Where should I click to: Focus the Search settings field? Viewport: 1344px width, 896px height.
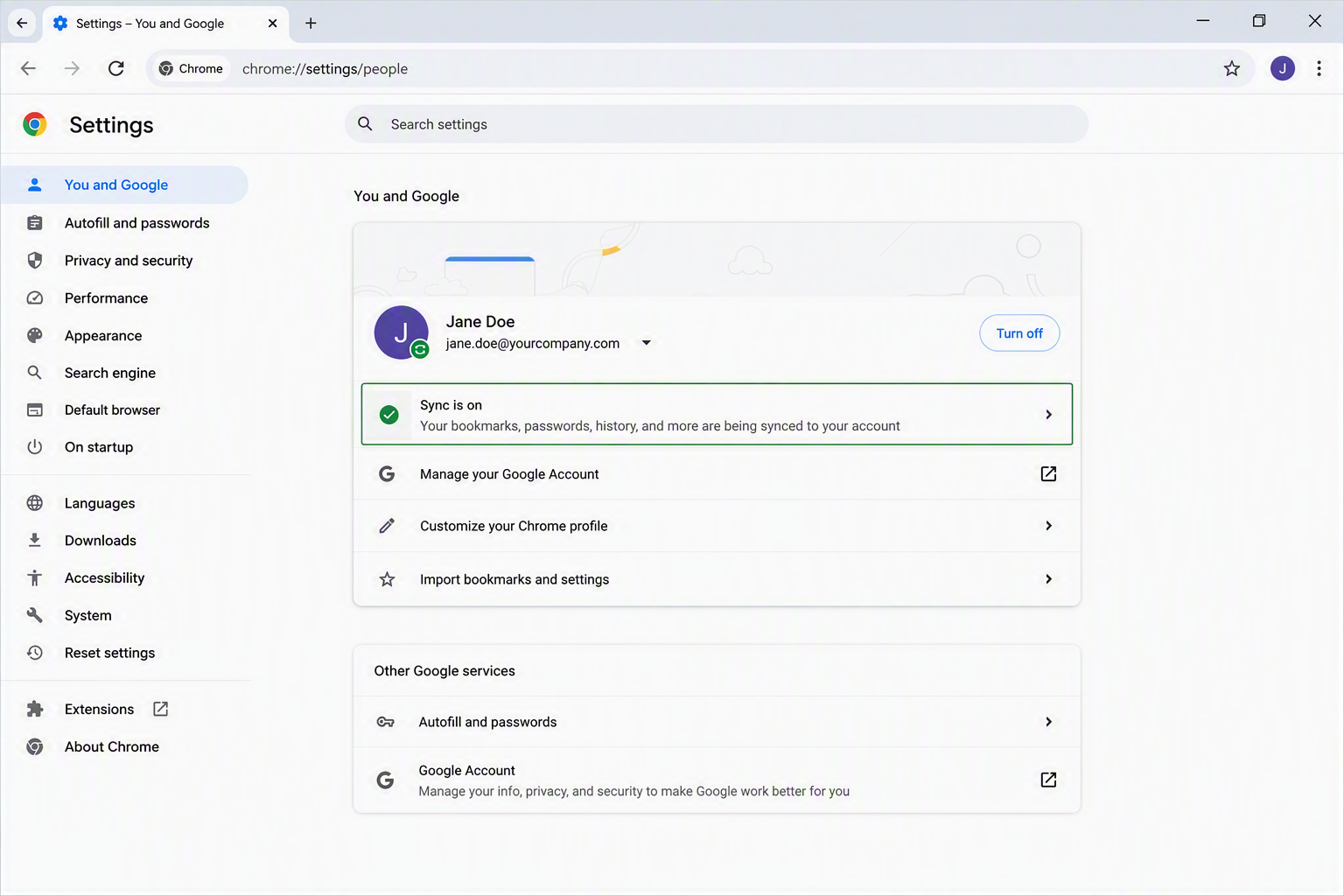pyautogui.click(x=717, y=124)
